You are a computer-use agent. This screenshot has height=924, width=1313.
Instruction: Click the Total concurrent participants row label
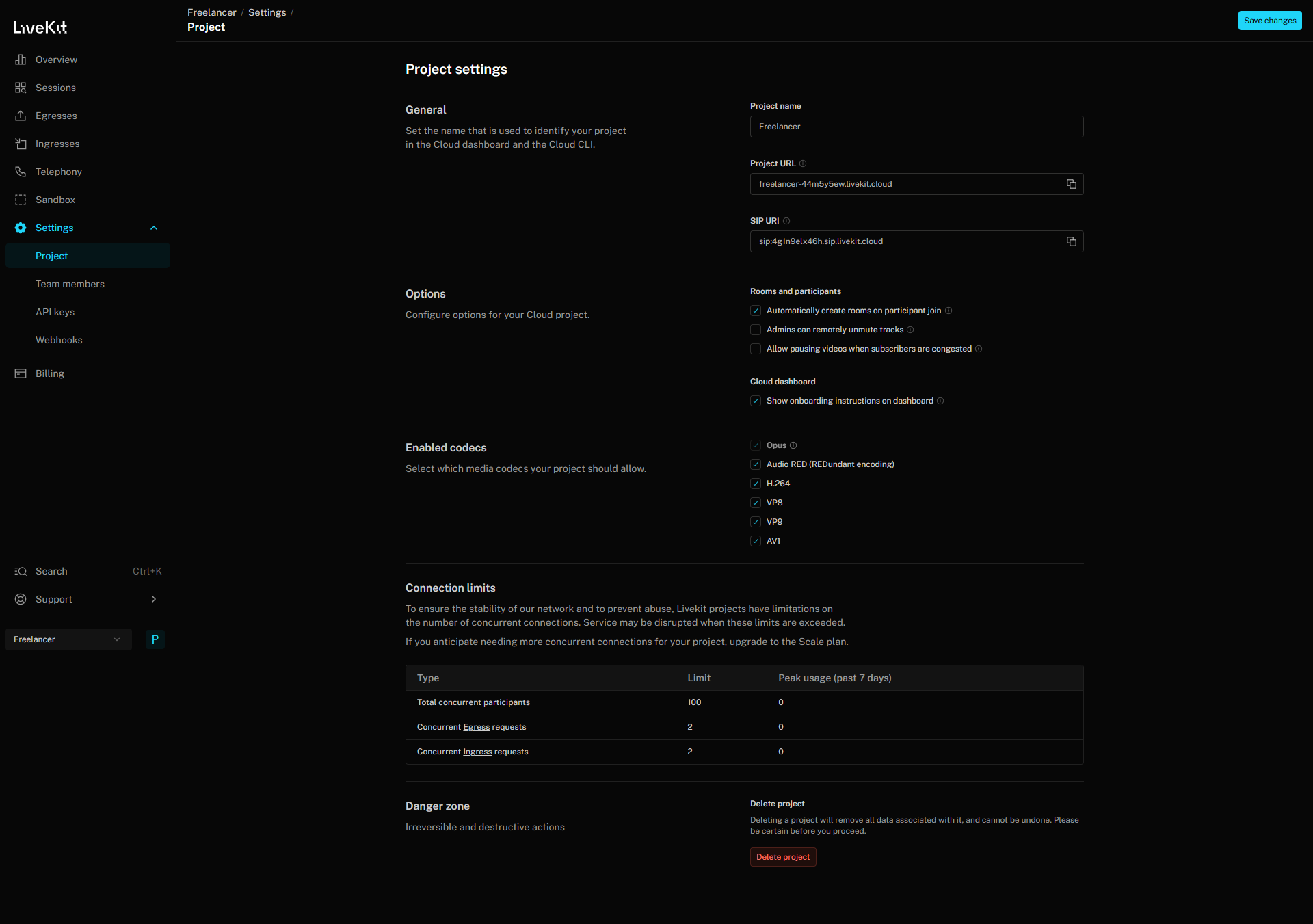[473, 702]
